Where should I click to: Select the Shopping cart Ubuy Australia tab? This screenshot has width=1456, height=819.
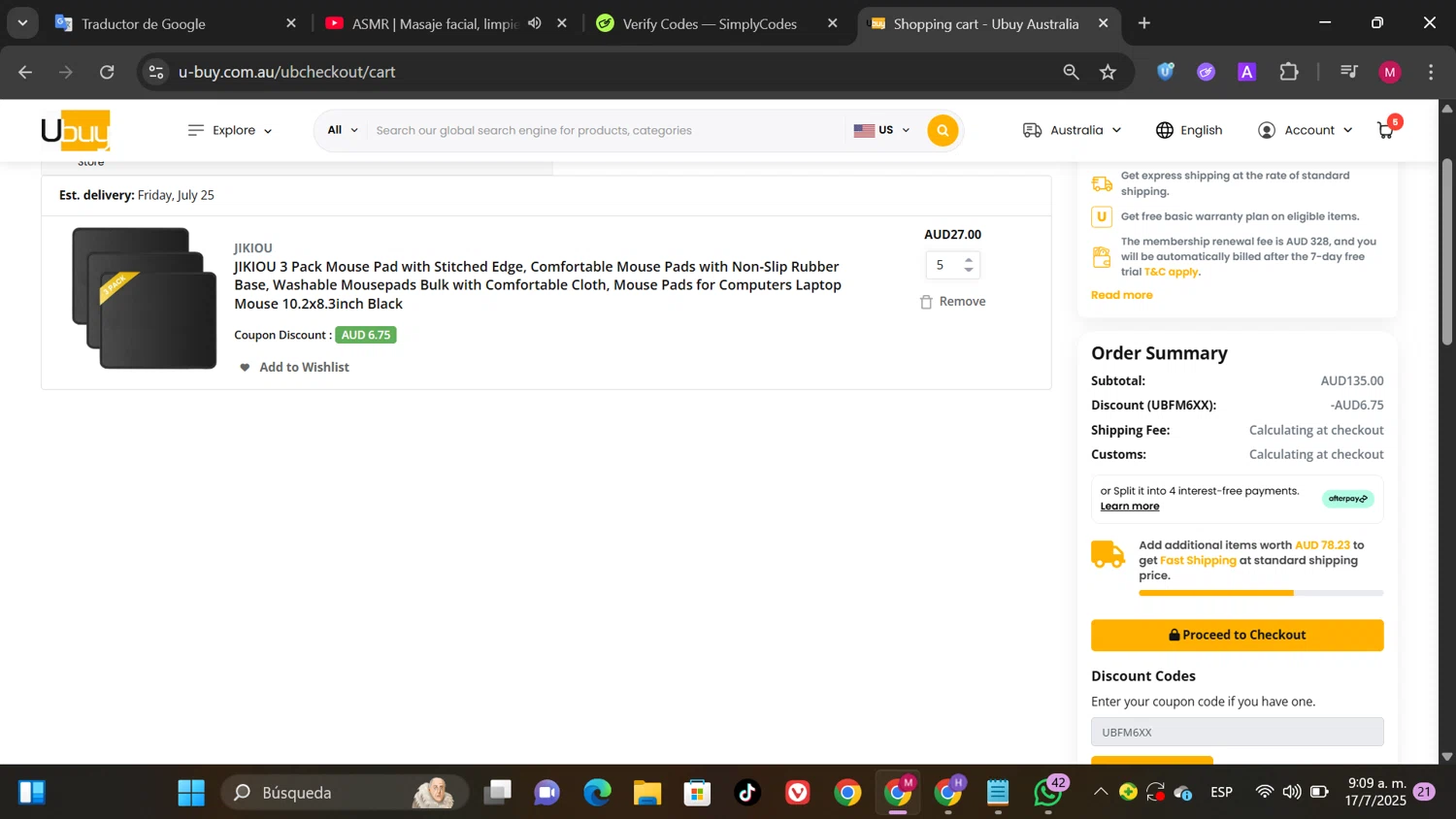986,23
